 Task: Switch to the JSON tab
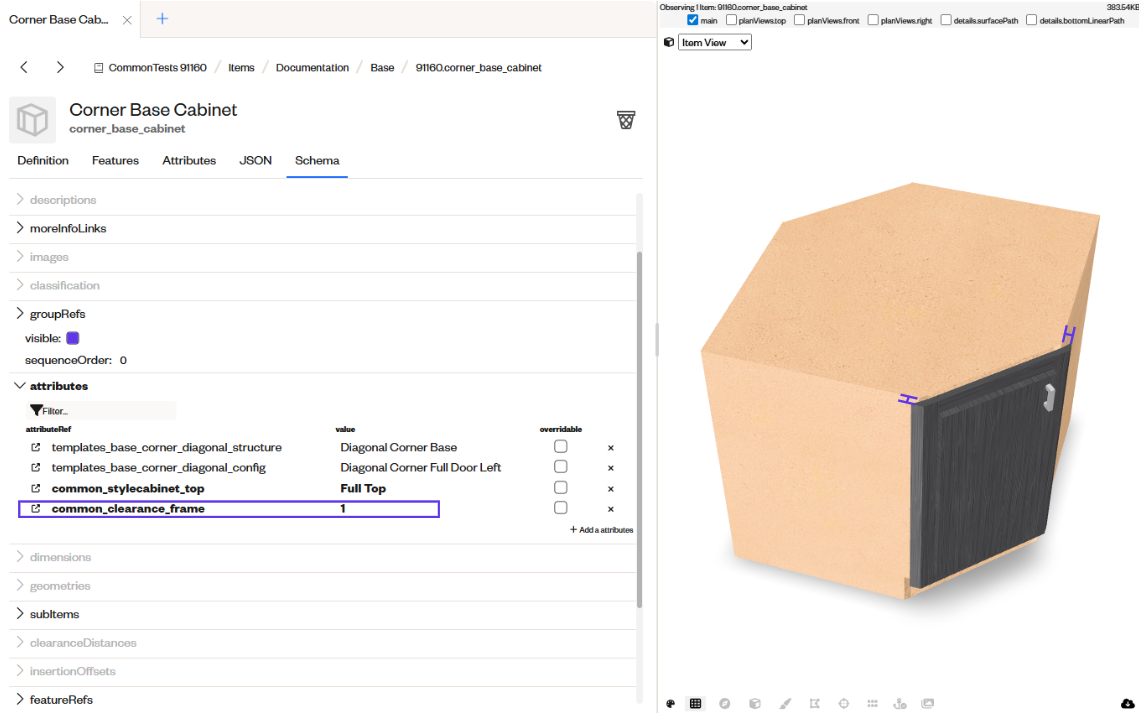[256, 160]
